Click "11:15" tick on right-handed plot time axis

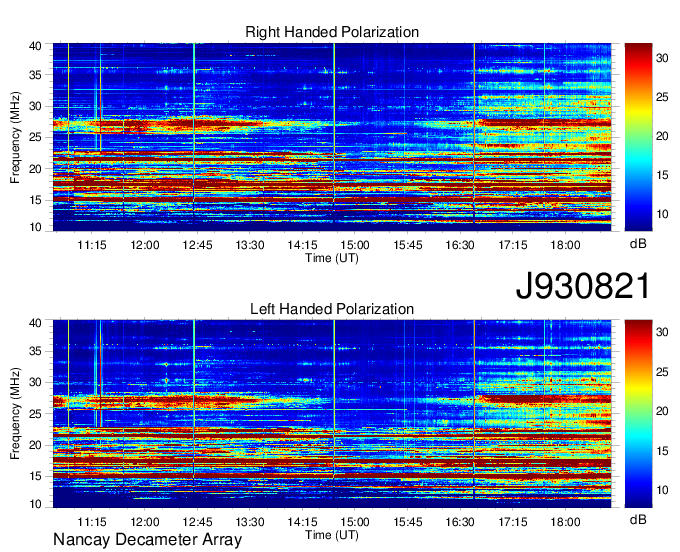pyautogui.click(x=92, y=245)
